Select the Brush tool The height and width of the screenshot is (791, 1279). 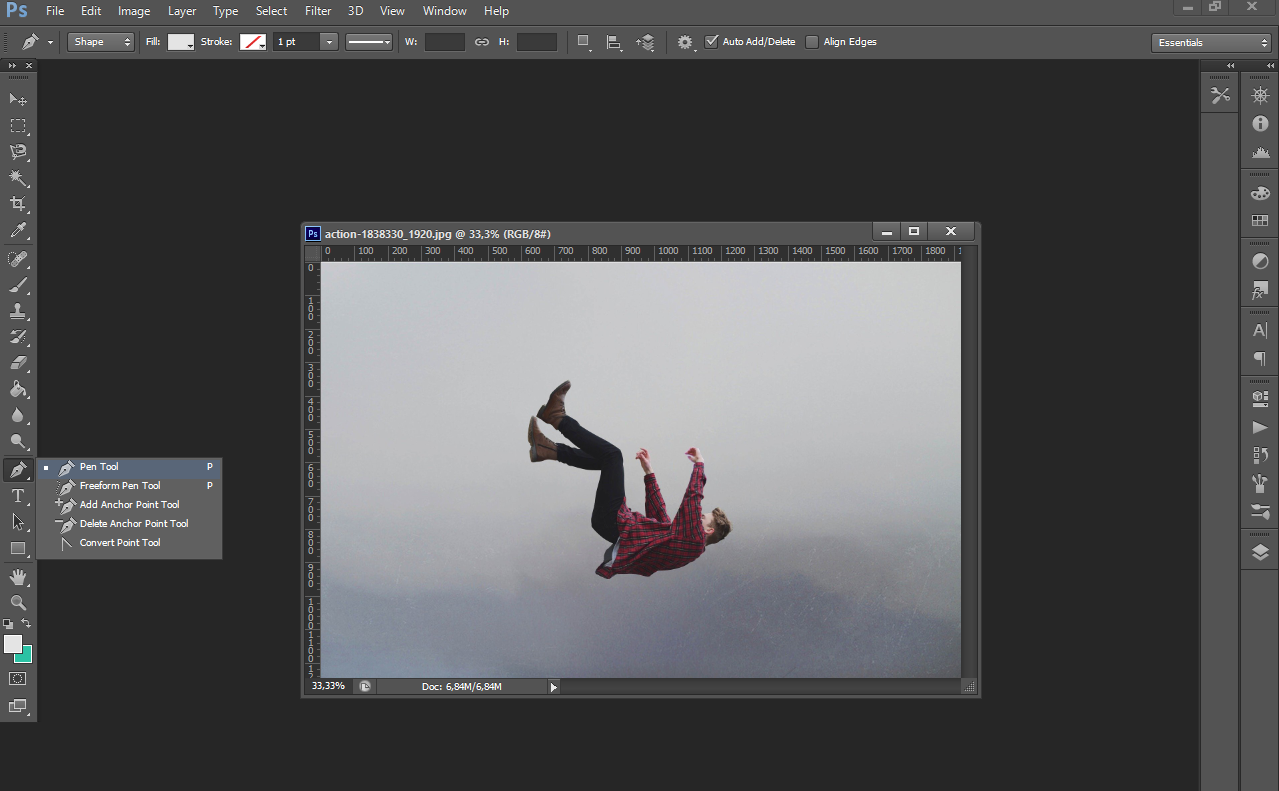point(18,285)
